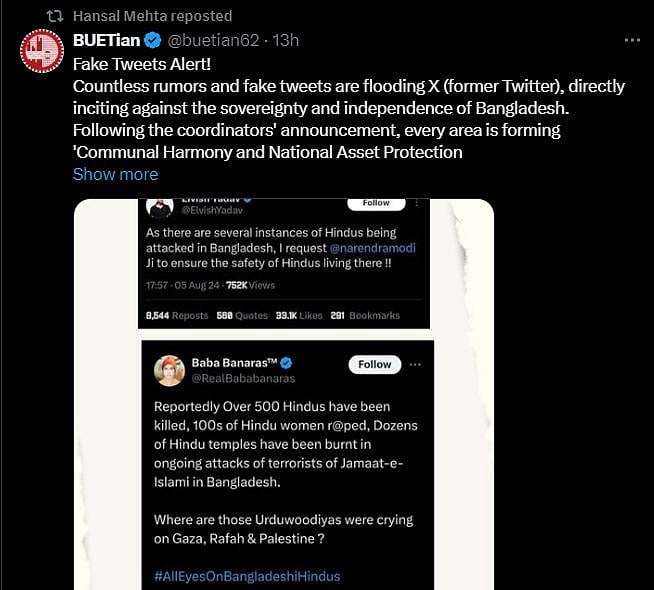This screenshot has height=590, width=654.
Task: Click Baba Banaras verified checkmark
Action: tap(286, 362)
